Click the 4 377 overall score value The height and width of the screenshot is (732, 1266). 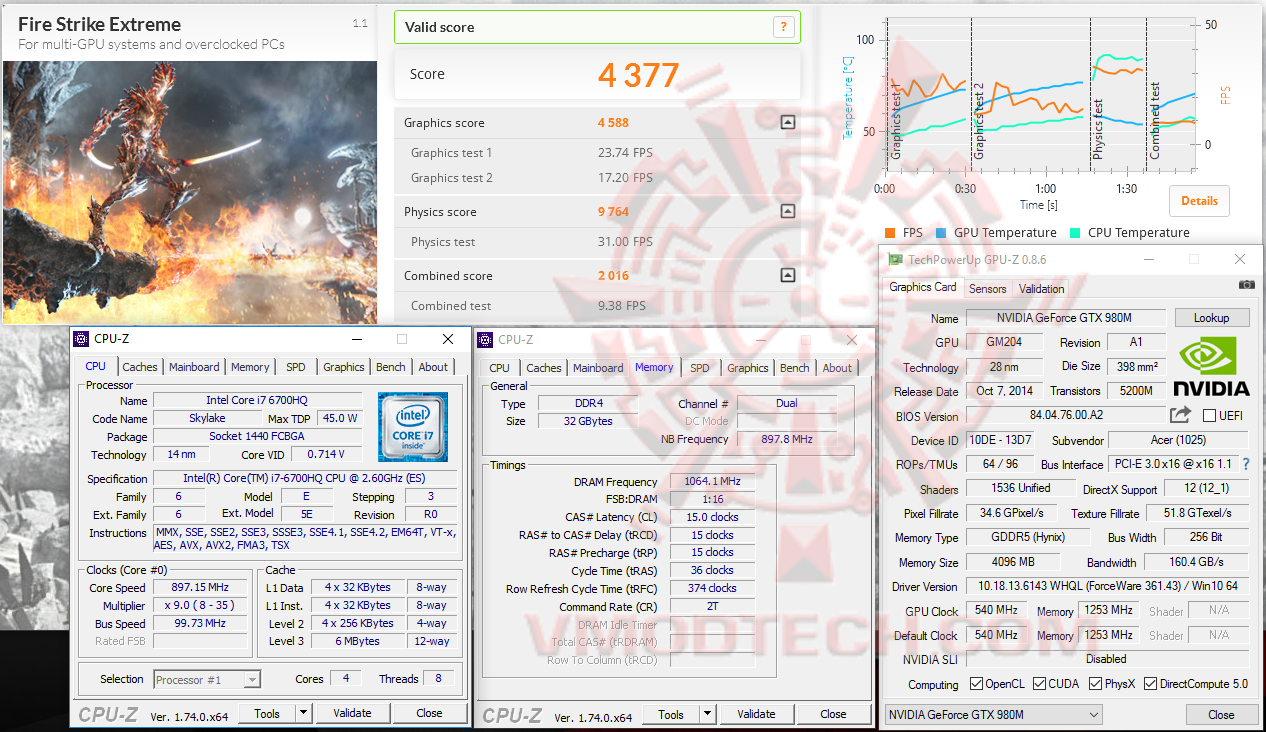click(638, 75)
